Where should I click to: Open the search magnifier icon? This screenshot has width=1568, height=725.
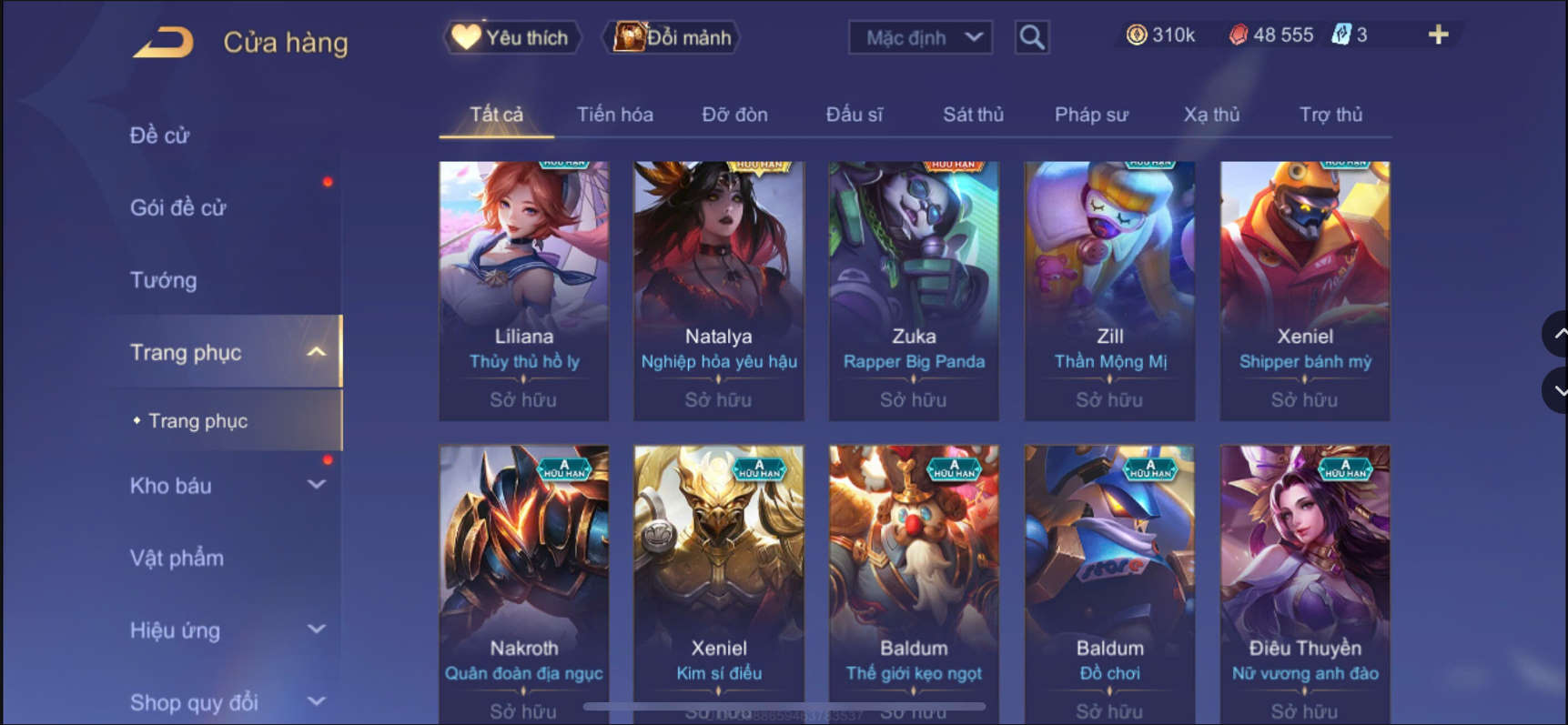pyautogui.click(x=1032, y=37)
